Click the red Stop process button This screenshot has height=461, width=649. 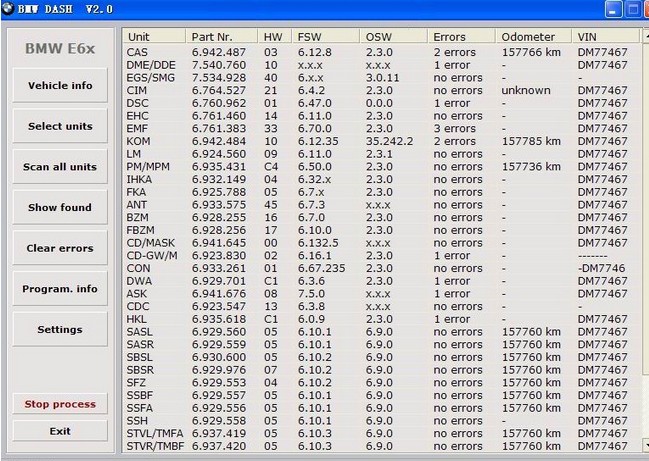pyautogui.click(x=60, y=404)
